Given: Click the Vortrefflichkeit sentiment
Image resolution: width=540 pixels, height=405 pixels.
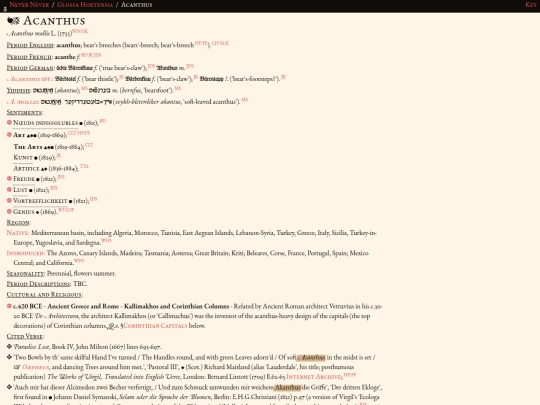Looking at the screenshot, I should coord(40,201).
